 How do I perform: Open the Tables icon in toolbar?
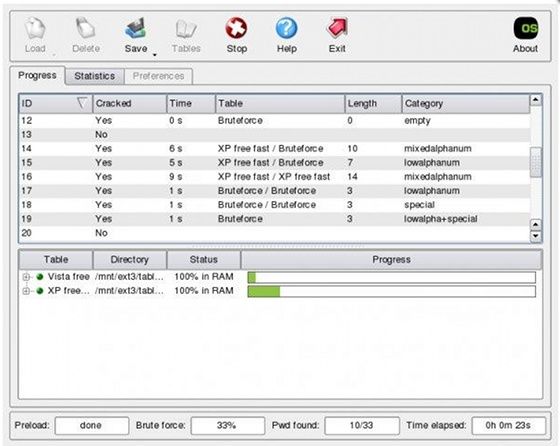[186, 29]
